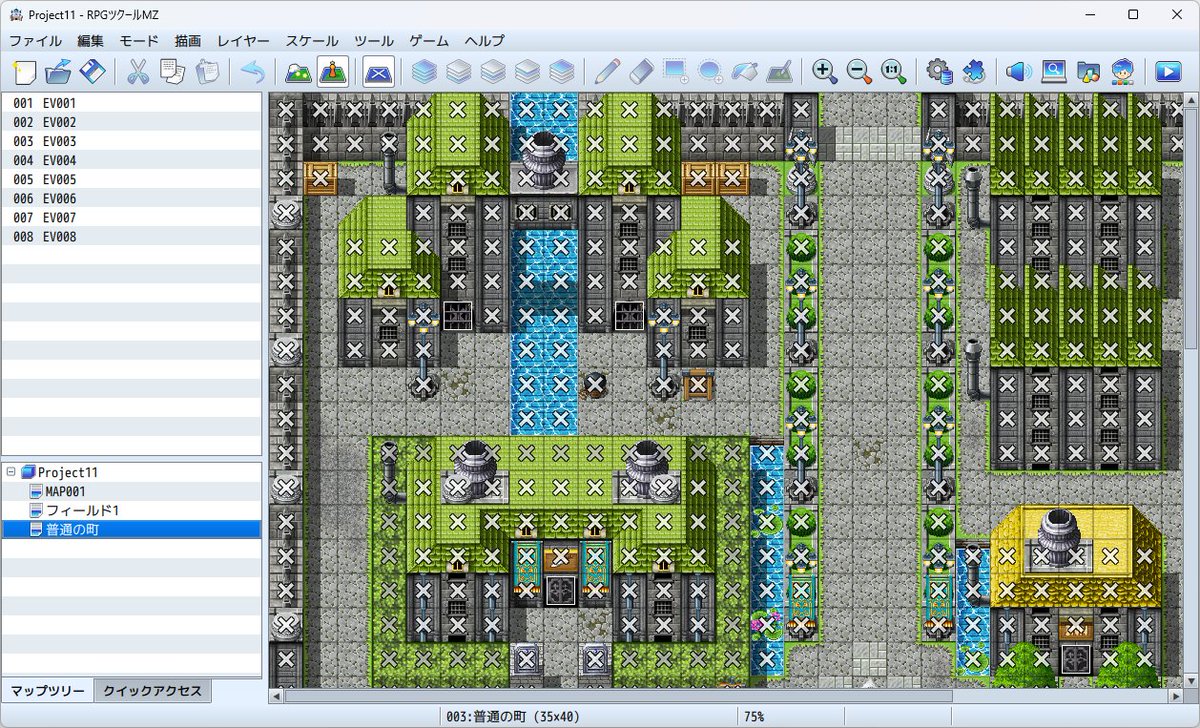Open the ヘルプ menu
Screen dimensions: 1200x728
tap(484, 41)
